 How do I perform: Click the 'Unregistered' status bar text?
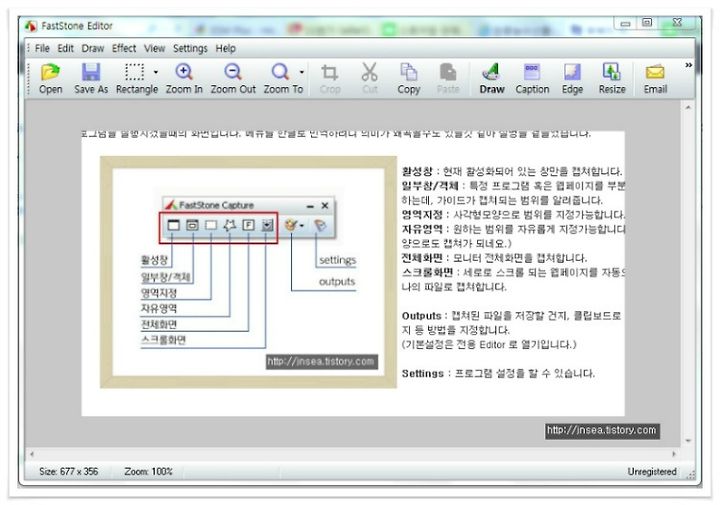pyautogui.click(x=652, y=471)
